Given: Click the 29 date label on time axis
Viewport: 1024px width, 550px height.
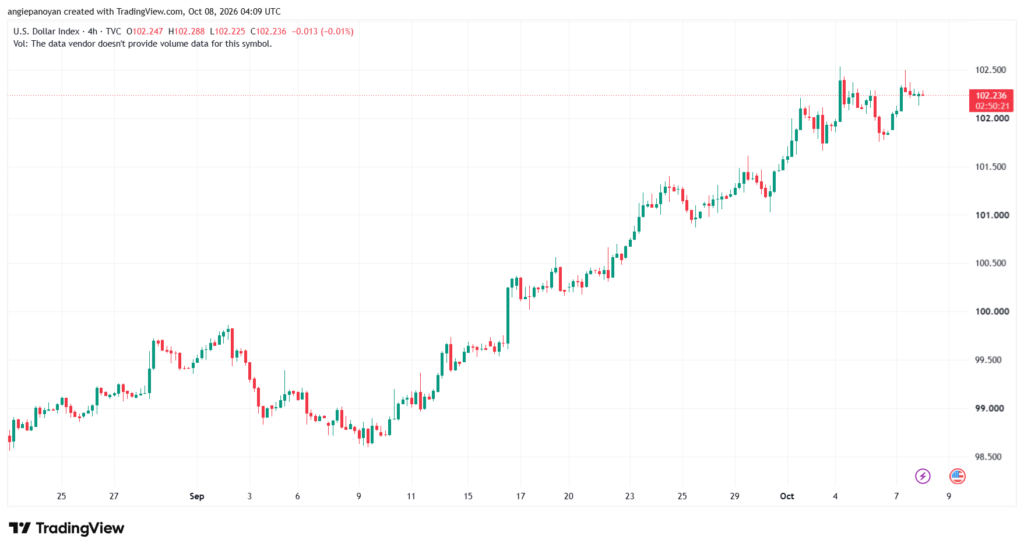Looking at the screenshot, I should tap(735, 496).
